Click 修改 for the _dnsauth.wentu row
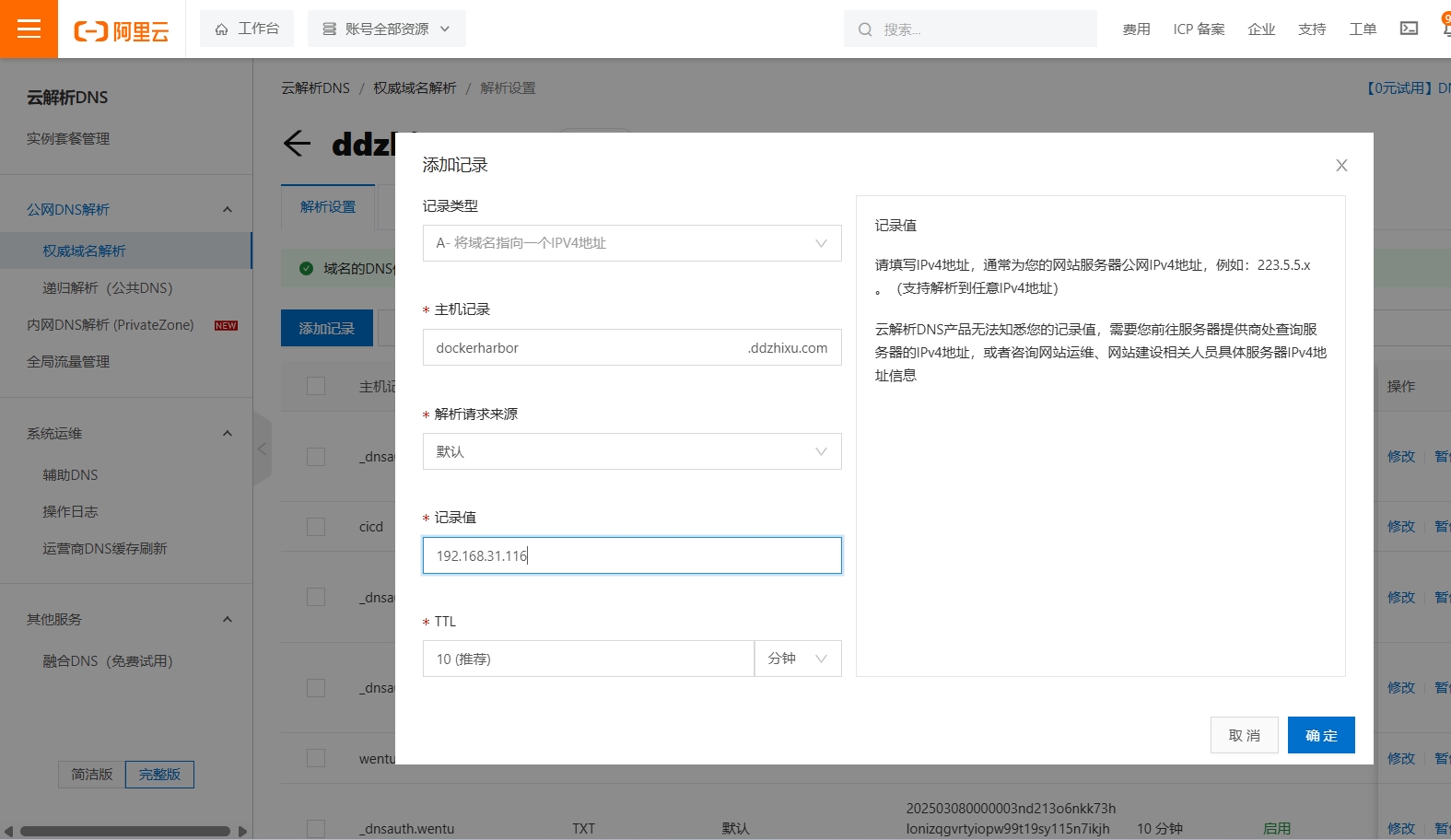This screenshot has width=1451, height=840. click(1401, 828)
